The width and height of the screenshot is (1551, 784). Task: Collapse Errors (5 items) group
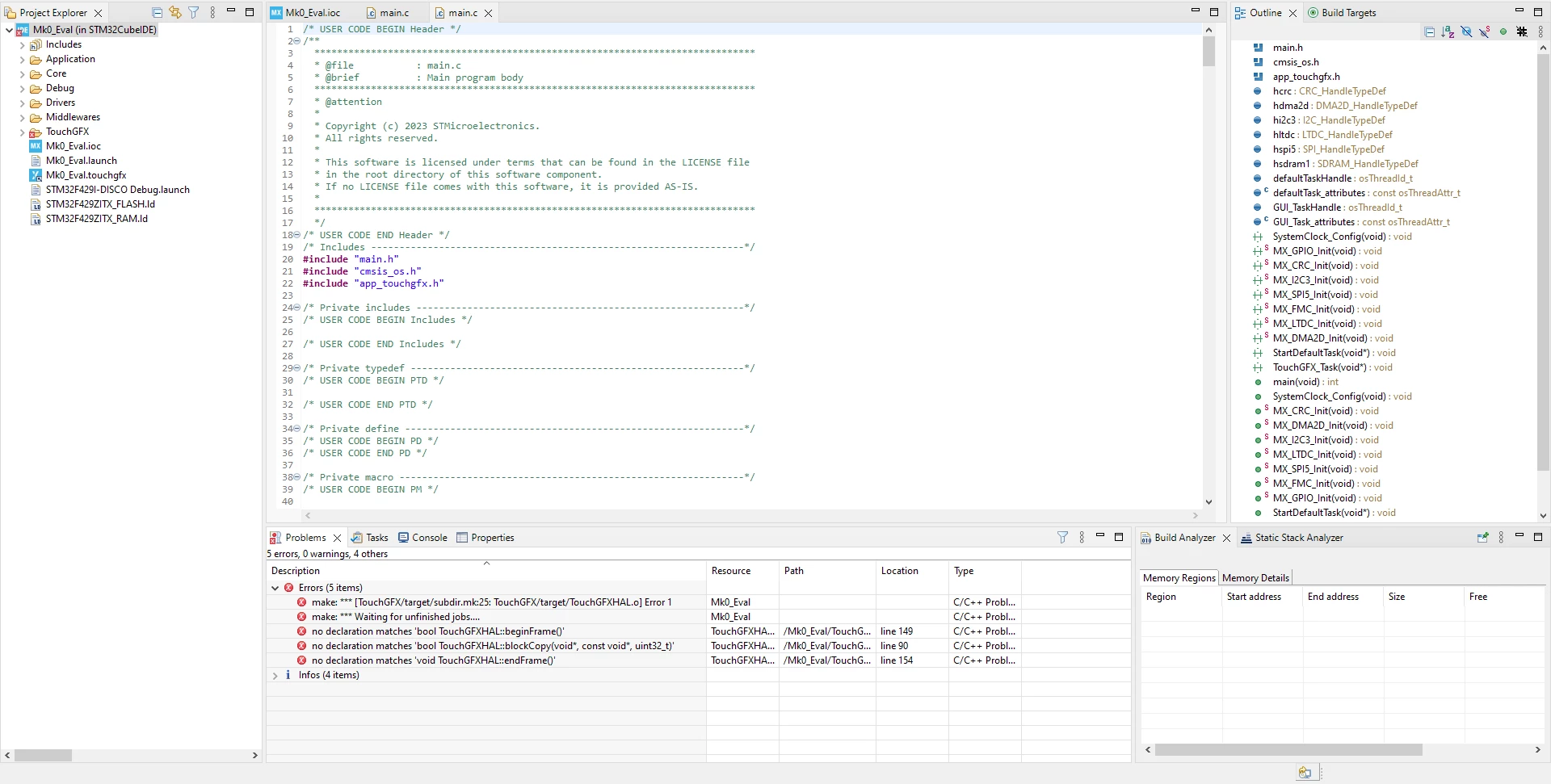275,589
